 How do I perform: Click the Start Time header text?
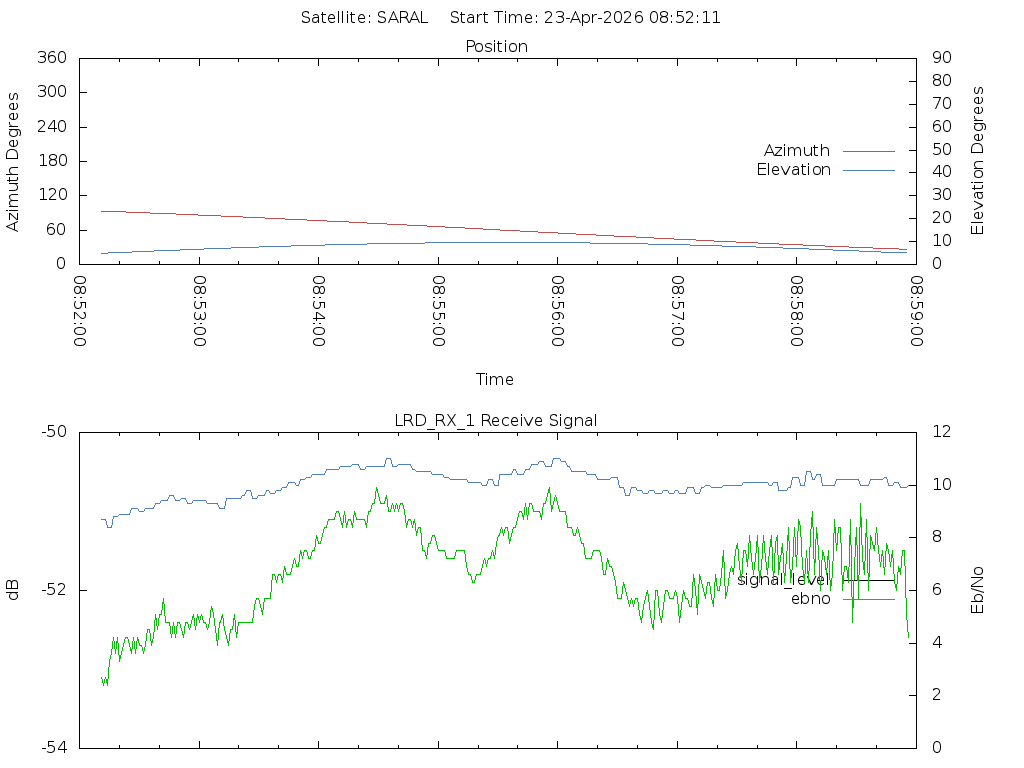[585, 18]
